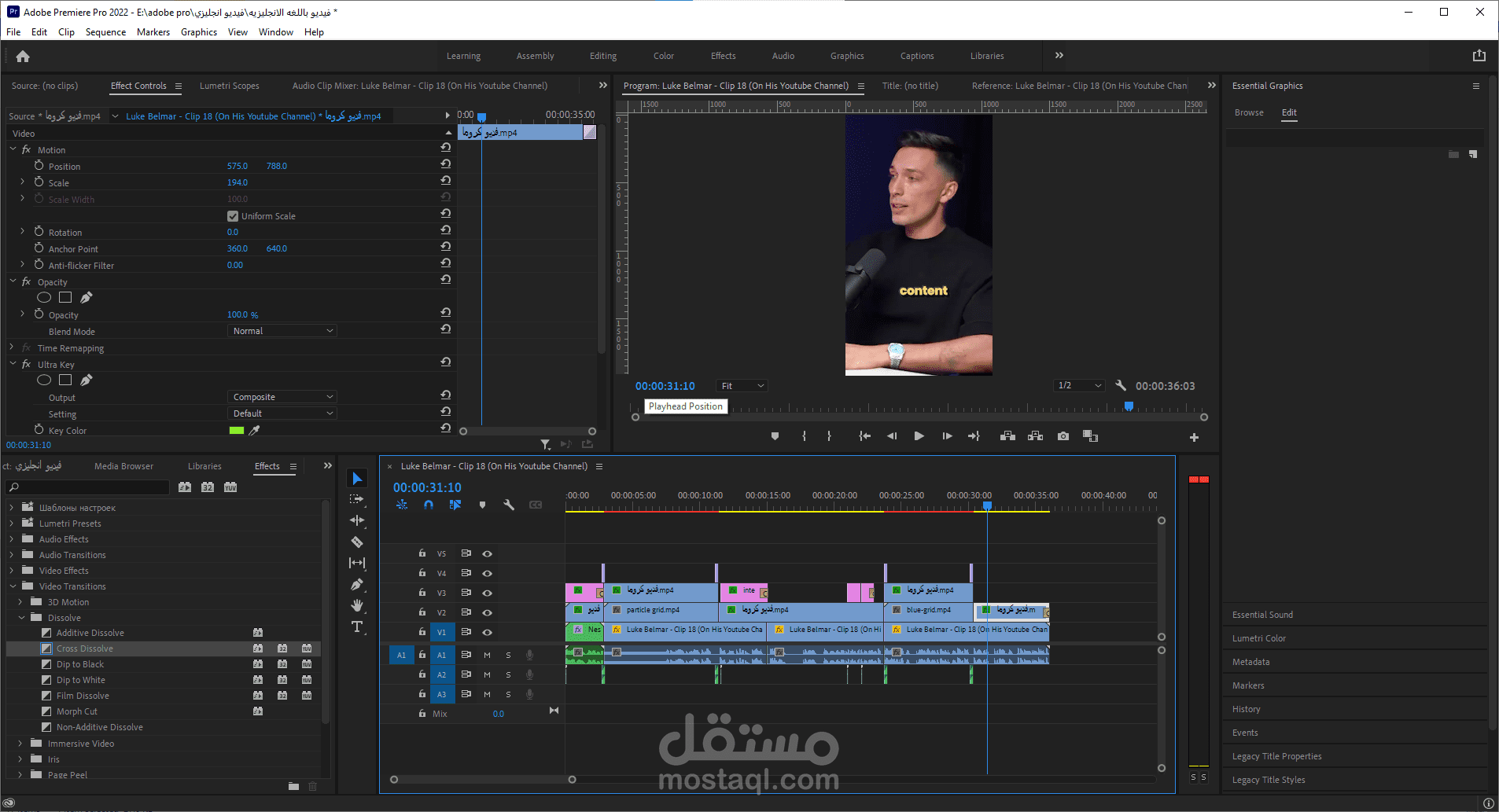1499x812 pixels.
Task: Select the Slip tool
Action: [357, 563]
